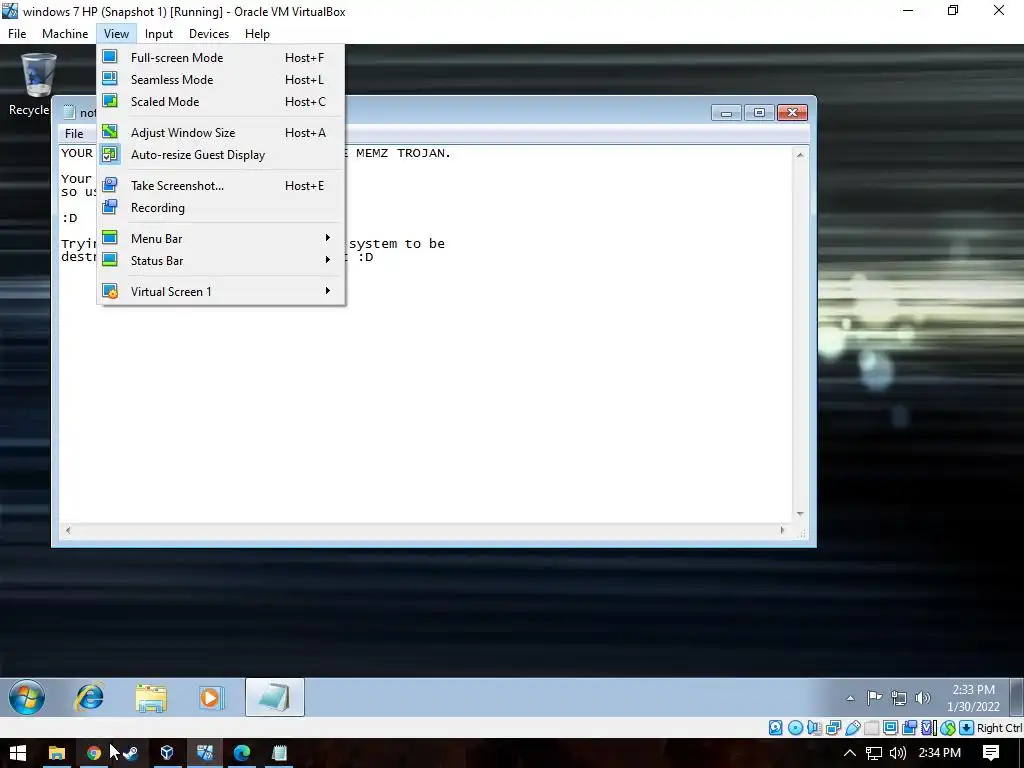Enable Scaled Mode in View menu
The height and width of the screenshot is (768, 1024).
coord(221,102)
